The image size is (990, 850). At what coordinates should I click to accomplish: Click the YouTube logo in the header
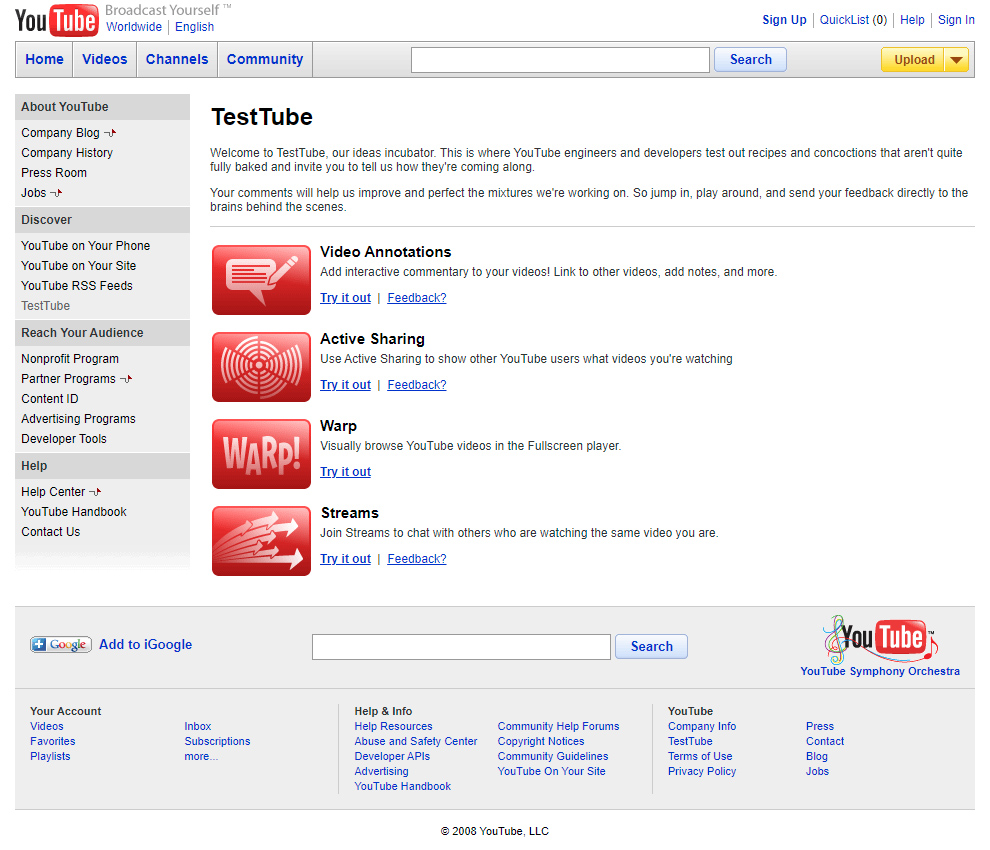point(57,20)
